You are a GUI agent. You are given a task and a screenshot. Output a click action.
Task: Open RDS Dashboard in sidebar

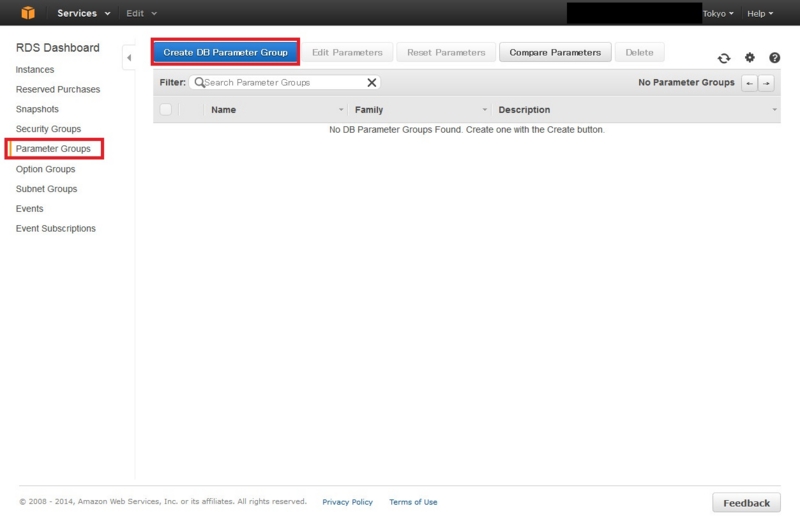click(58, 48)
